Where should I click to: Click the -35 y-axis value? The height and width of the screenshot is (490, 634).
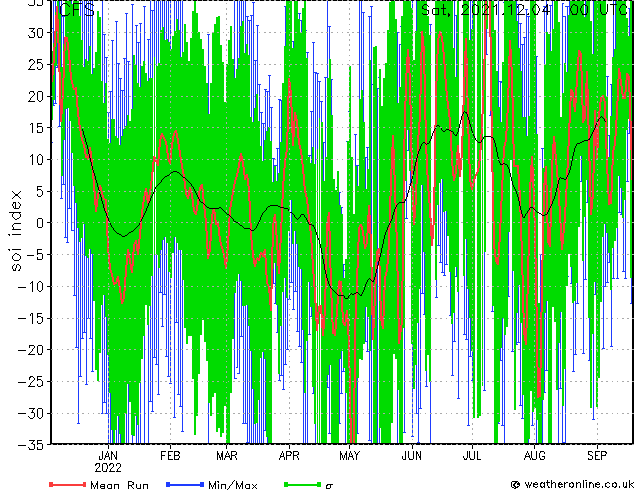31,445
